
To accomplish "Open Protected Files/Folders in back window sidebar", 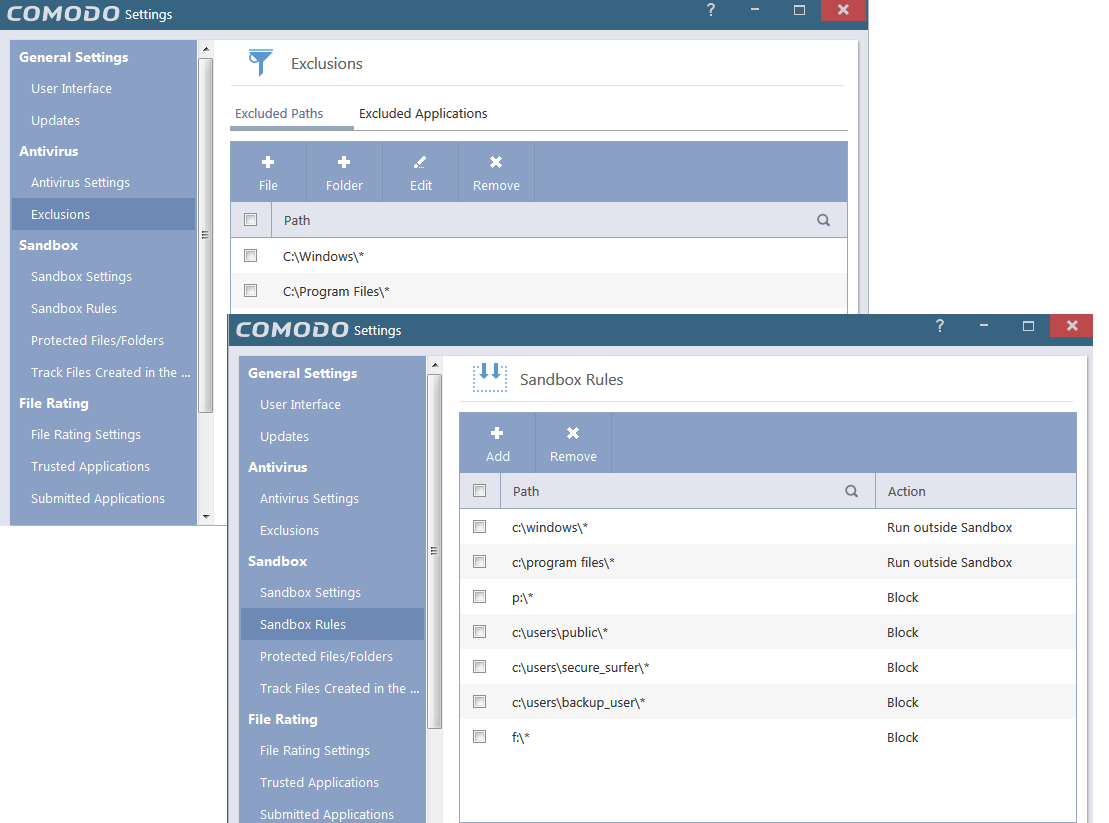I will [x=98, y=340].
